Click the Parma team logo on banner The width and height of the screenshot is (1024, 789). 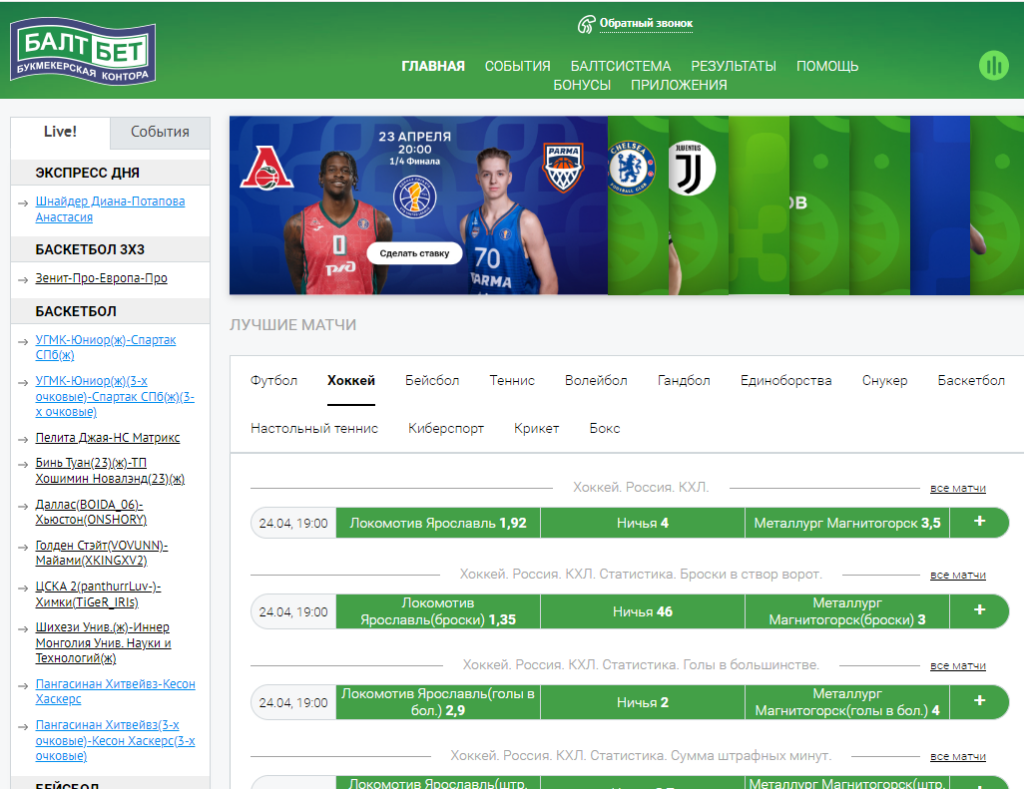pos(563,168)
